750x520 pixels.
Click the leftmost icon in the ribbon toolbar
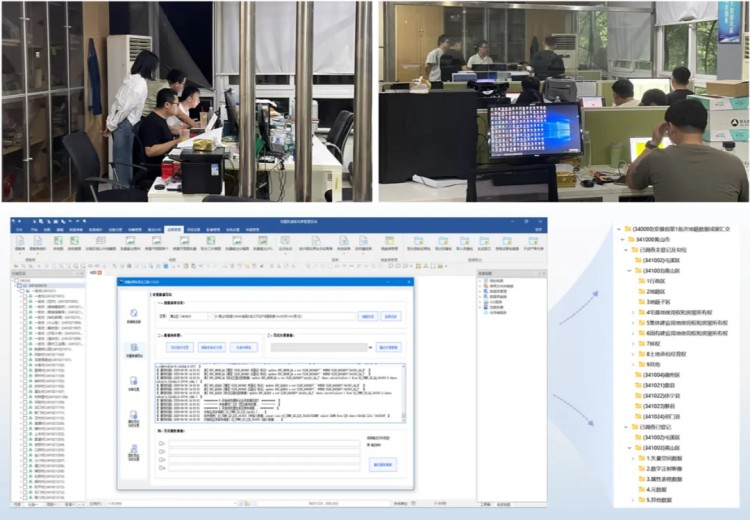(20, 241)
